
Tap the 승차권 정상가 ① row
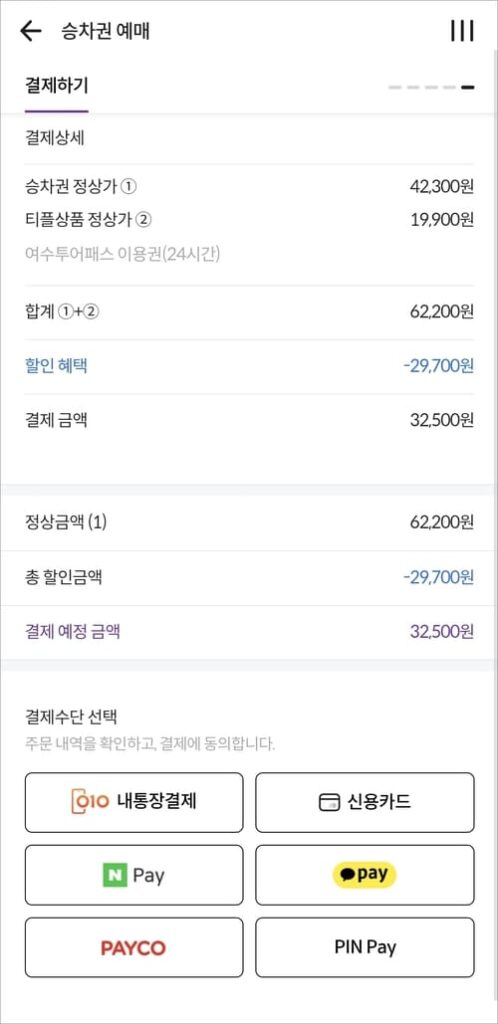pyautogui.click(x=249, y=187)
